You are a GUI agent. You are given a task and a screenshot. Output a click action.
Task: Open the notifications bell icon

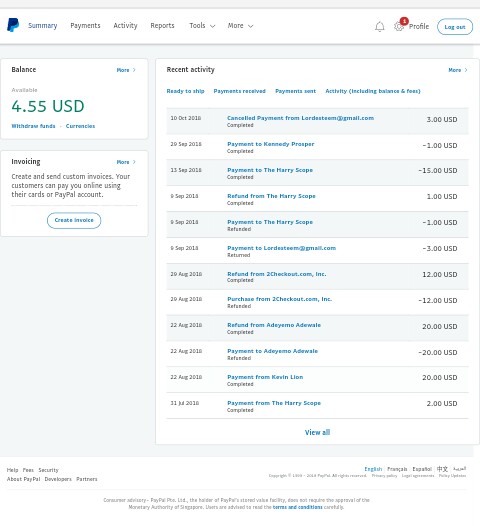[379, 27]
